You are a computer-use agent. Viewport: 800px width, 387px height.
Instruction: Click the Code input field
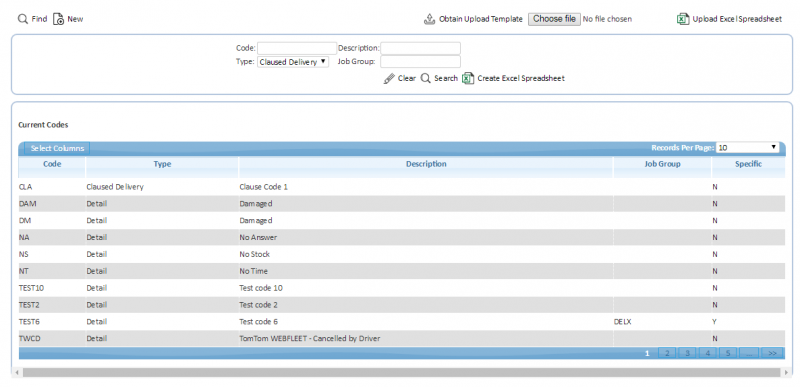tap(297, 48)
